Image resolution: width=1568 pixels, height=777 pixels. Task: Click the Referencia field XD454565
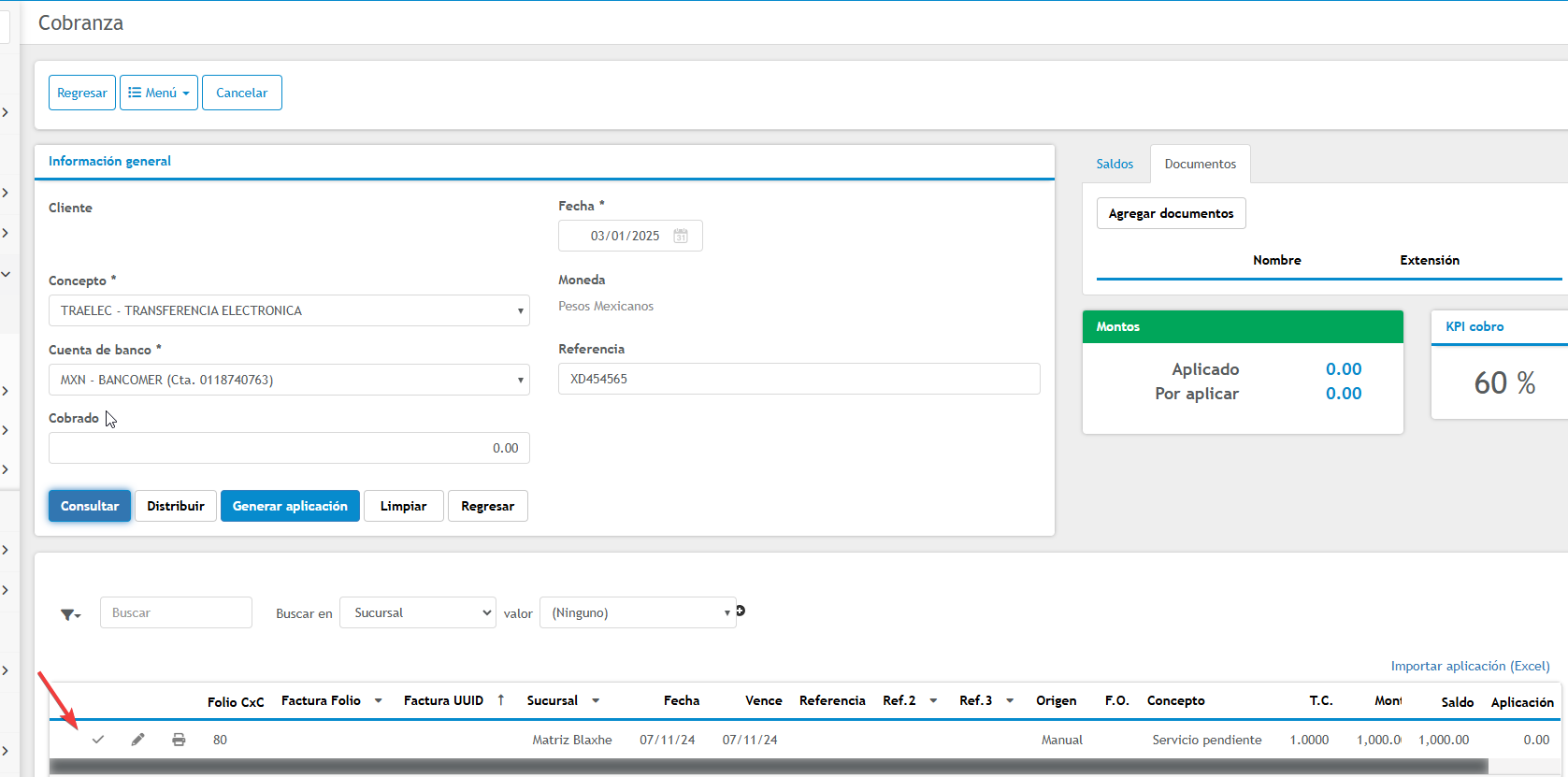point(799,379)
